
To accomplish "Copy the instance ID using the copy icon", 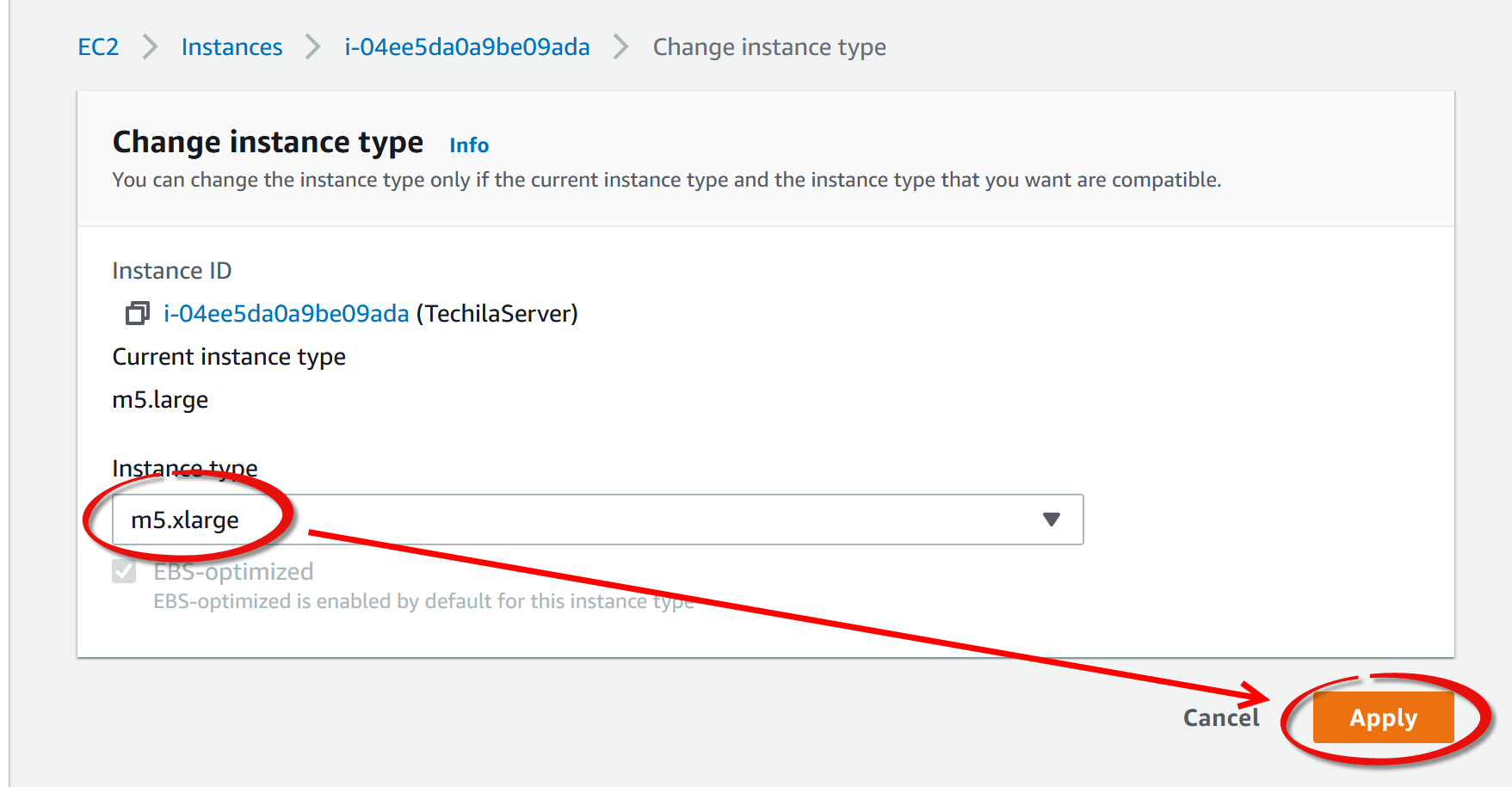I will (137, 314).
